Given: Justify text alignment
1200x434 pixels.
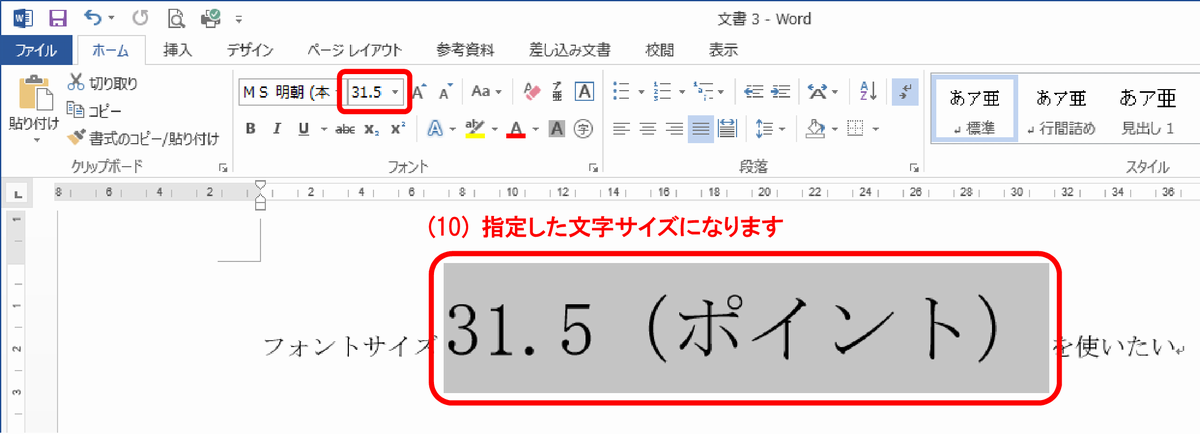Looking at the screenshot, I should (700, 128).
